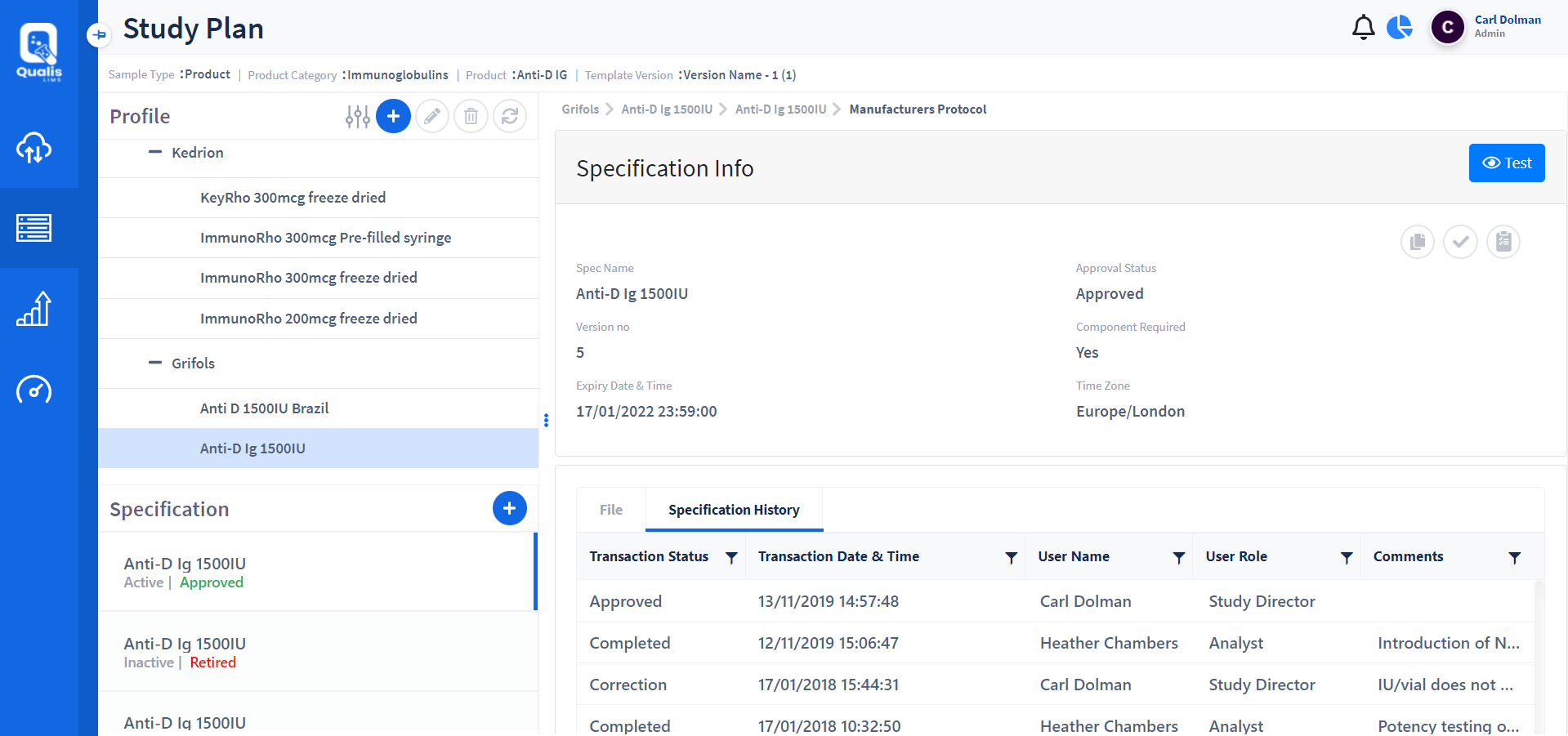Image resolution: width=1568 pixels, height=736 pixels.
Task: Open the Study Plan list icon in sidebar
Action: pyautogui.click(x=33, y=229)
